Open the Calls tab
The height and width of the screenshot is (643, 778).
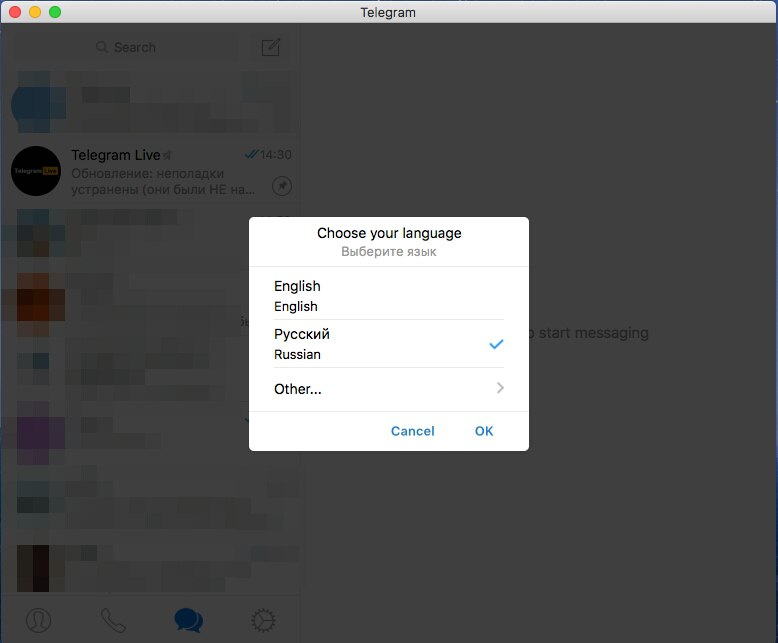click(x=113, y=620)
